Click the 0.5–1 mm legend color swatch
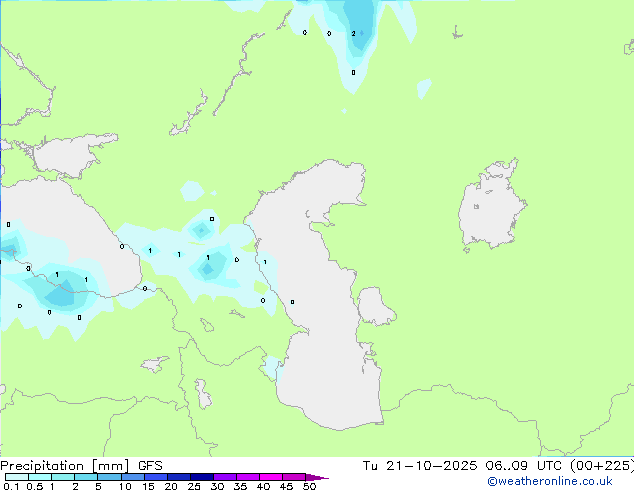The image size is (634, 490). tap(40, 477)
